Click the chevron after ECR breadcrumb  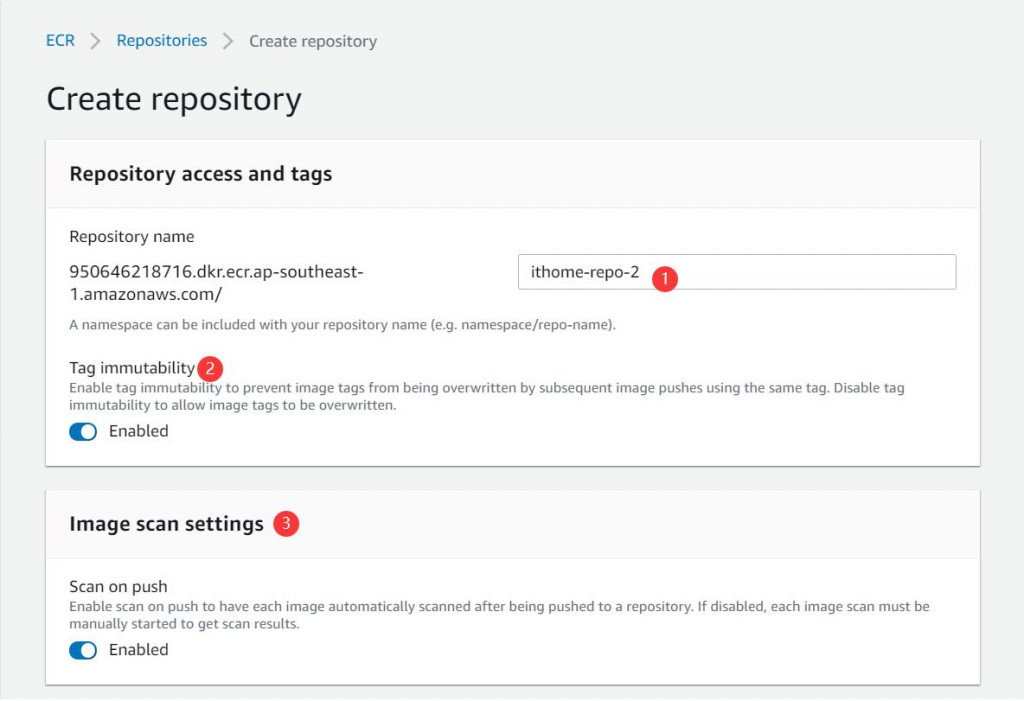(x=96, y=41)
